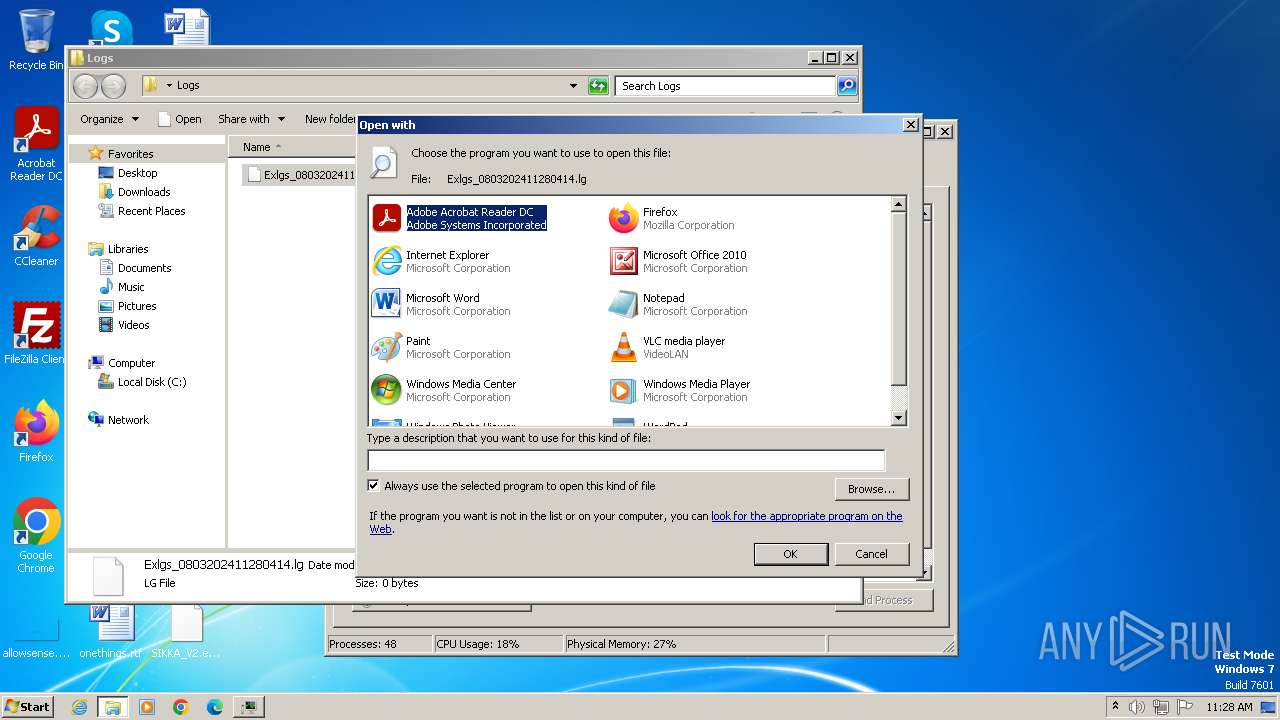The height and width of the screenshot is (720, 1280).
Task: Select Network in the navigation pane
Action: point(128,420)
